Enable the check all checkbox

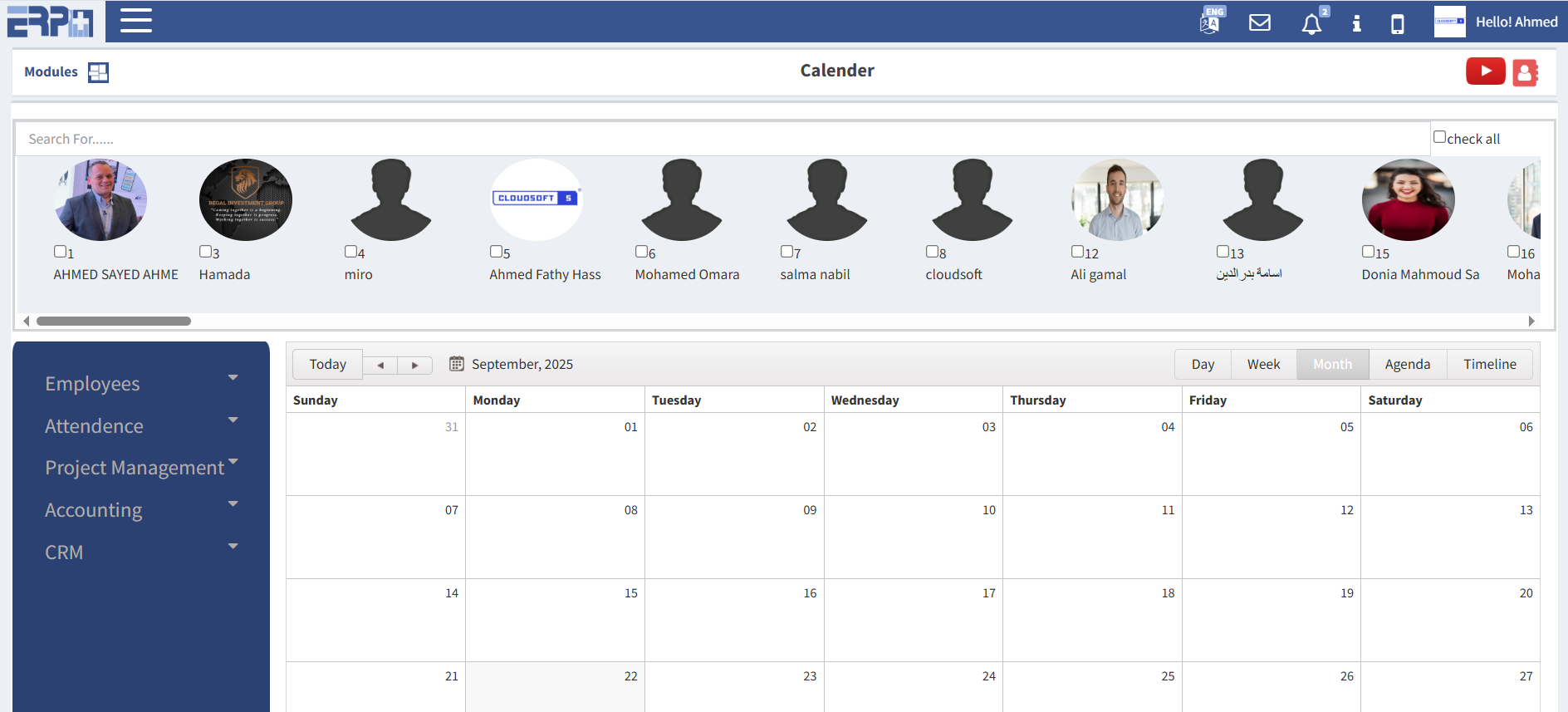1439,137
